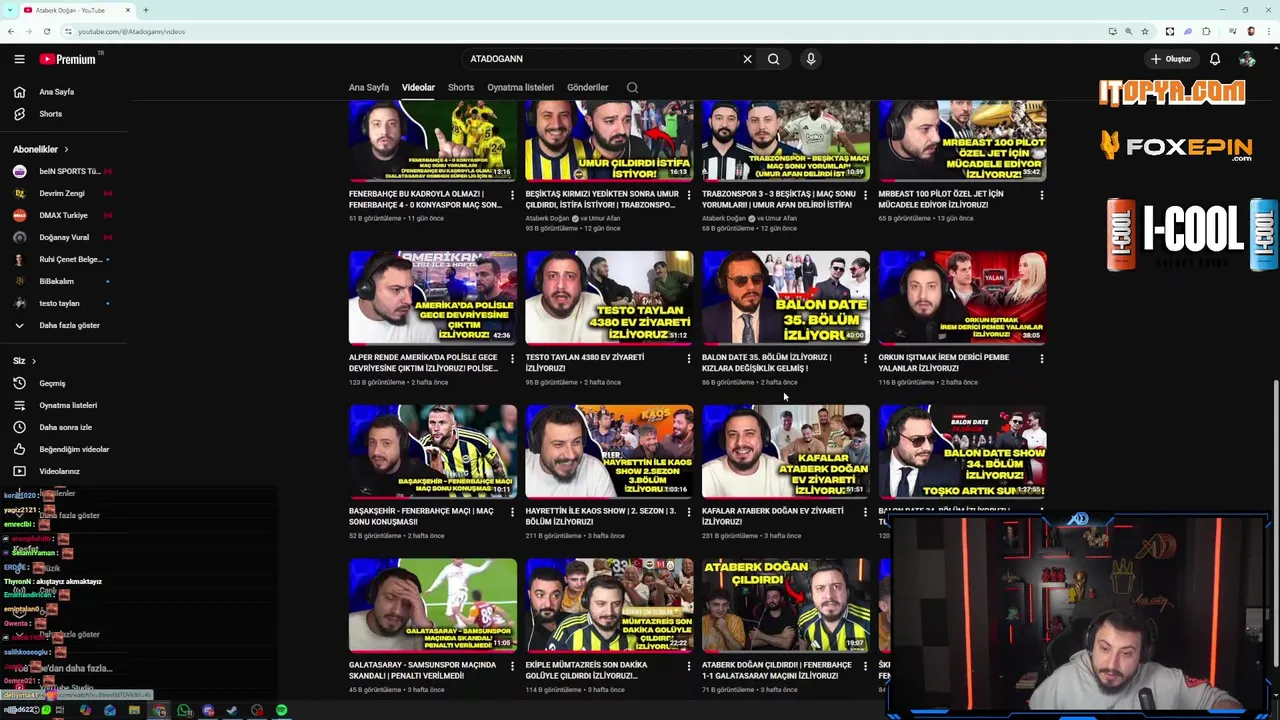Start voice search with the microphone icon

[x=811, y=59]
